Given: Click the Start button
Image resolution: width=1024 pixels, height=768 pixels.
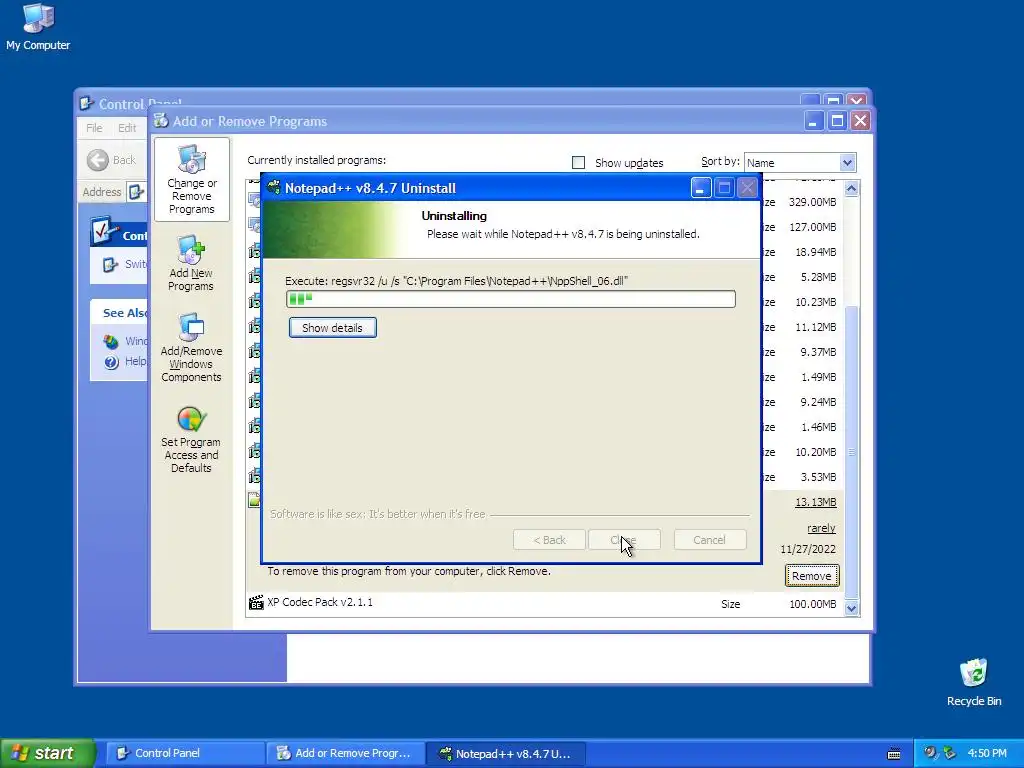Looking at the screenshot, I should (x=47, y=754).
